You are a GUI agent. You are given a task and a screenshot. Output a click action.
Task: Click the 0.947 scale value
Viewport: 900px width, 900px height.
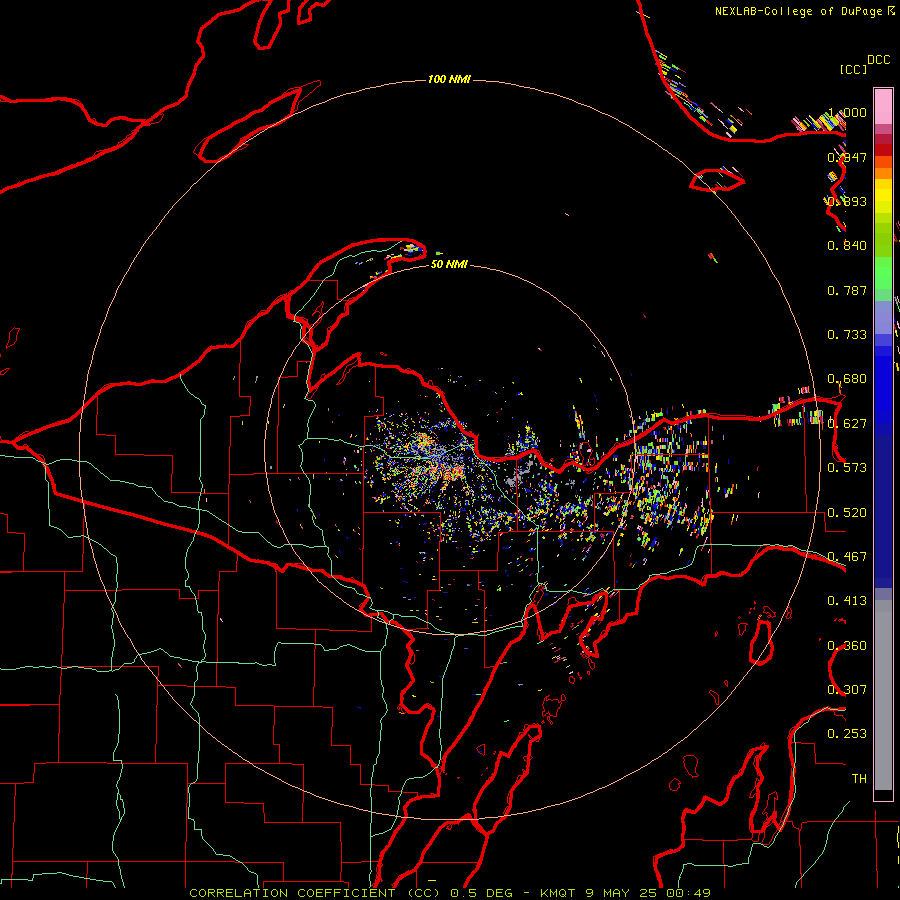coord(847,157)
